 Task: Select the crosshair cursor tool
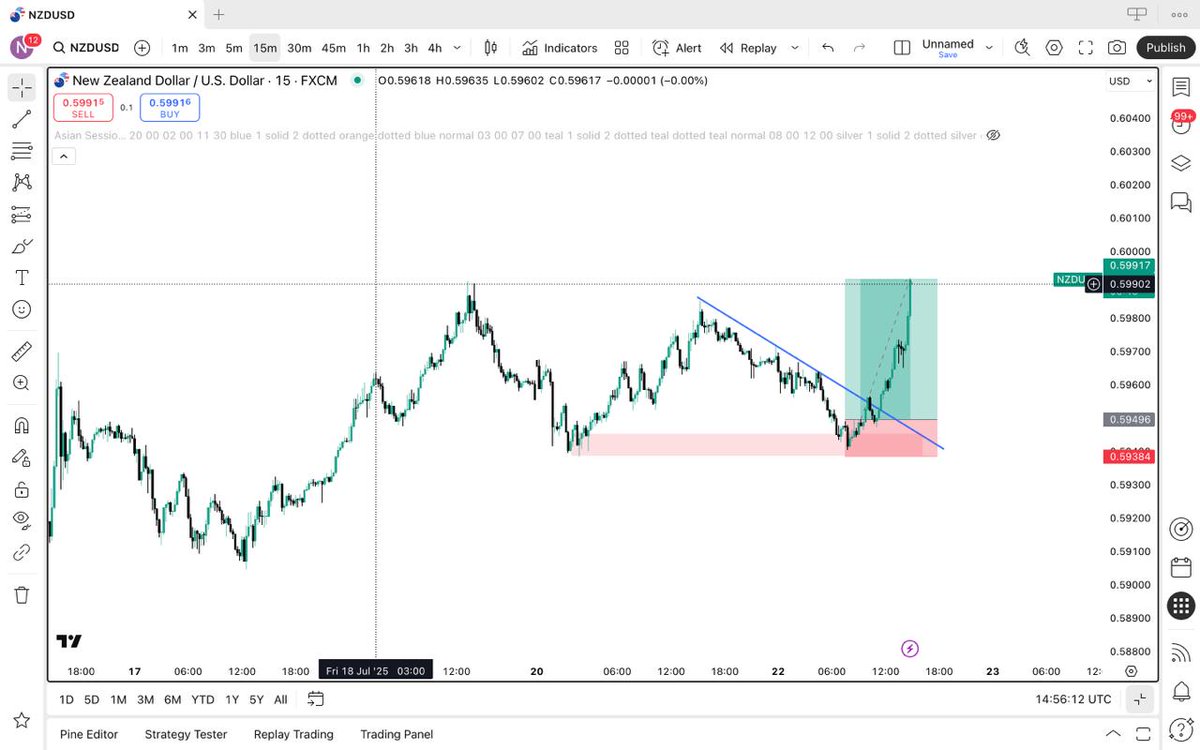(21, 88)
